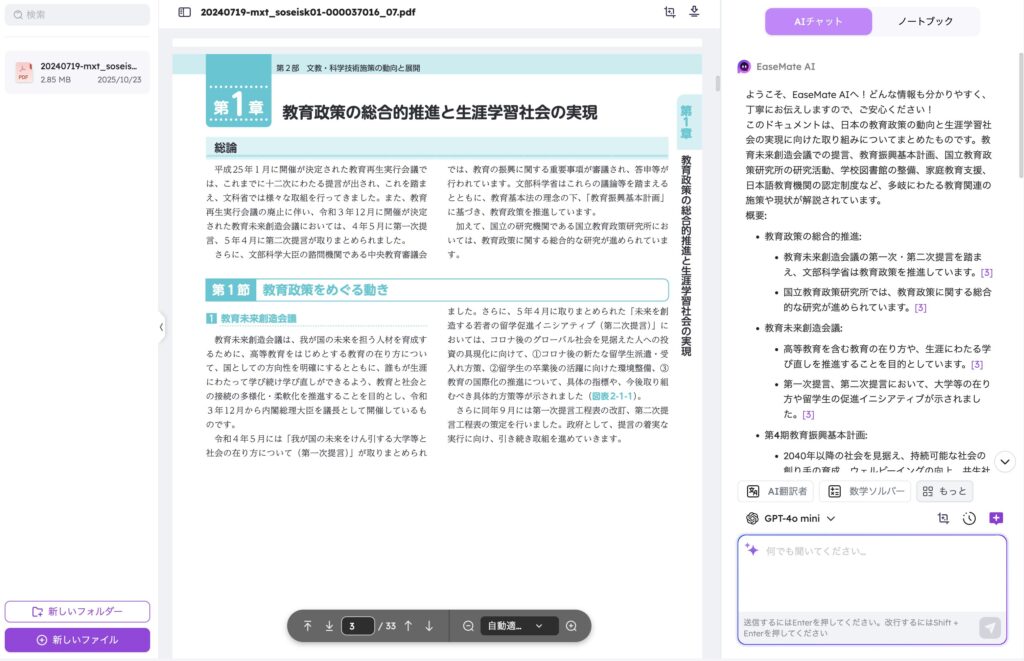Download the PDF using the header icon
1024x661 pixels.
tap(694, 12)
